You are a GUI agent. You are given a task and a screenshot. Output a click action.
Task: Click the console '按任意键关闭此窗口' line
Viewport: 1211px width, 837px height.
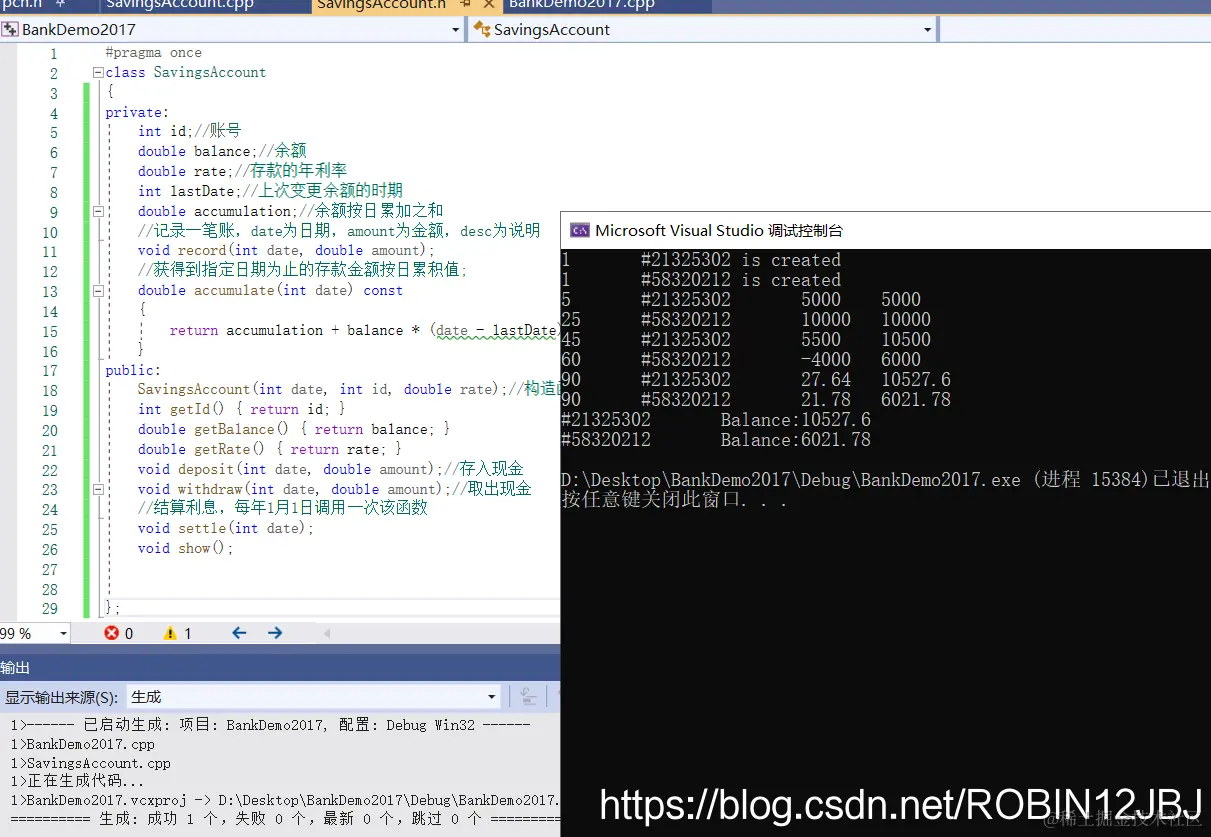coord(674,501)
